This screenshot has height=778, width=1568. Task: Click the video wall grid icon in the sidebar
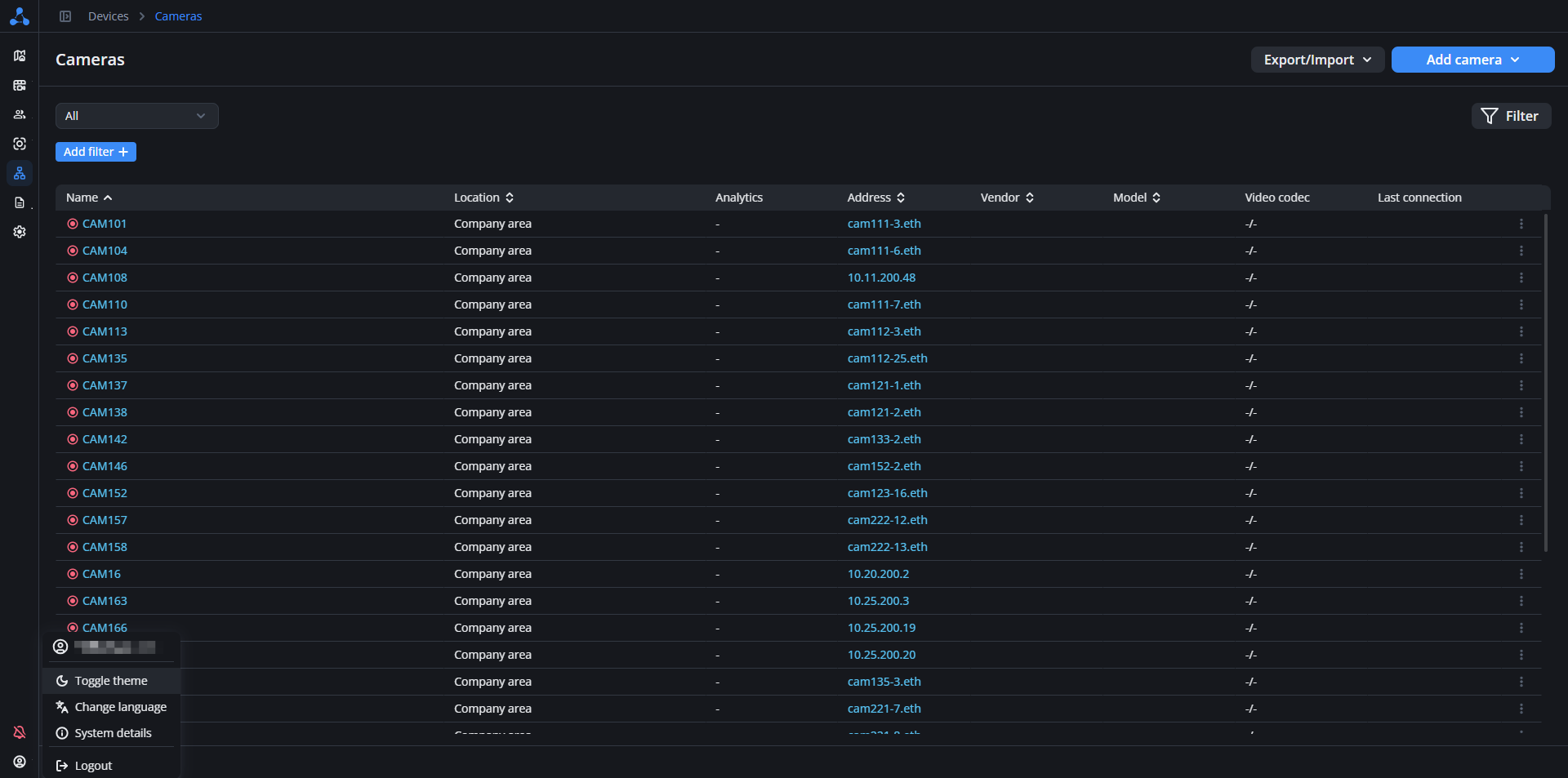[20, 85]
